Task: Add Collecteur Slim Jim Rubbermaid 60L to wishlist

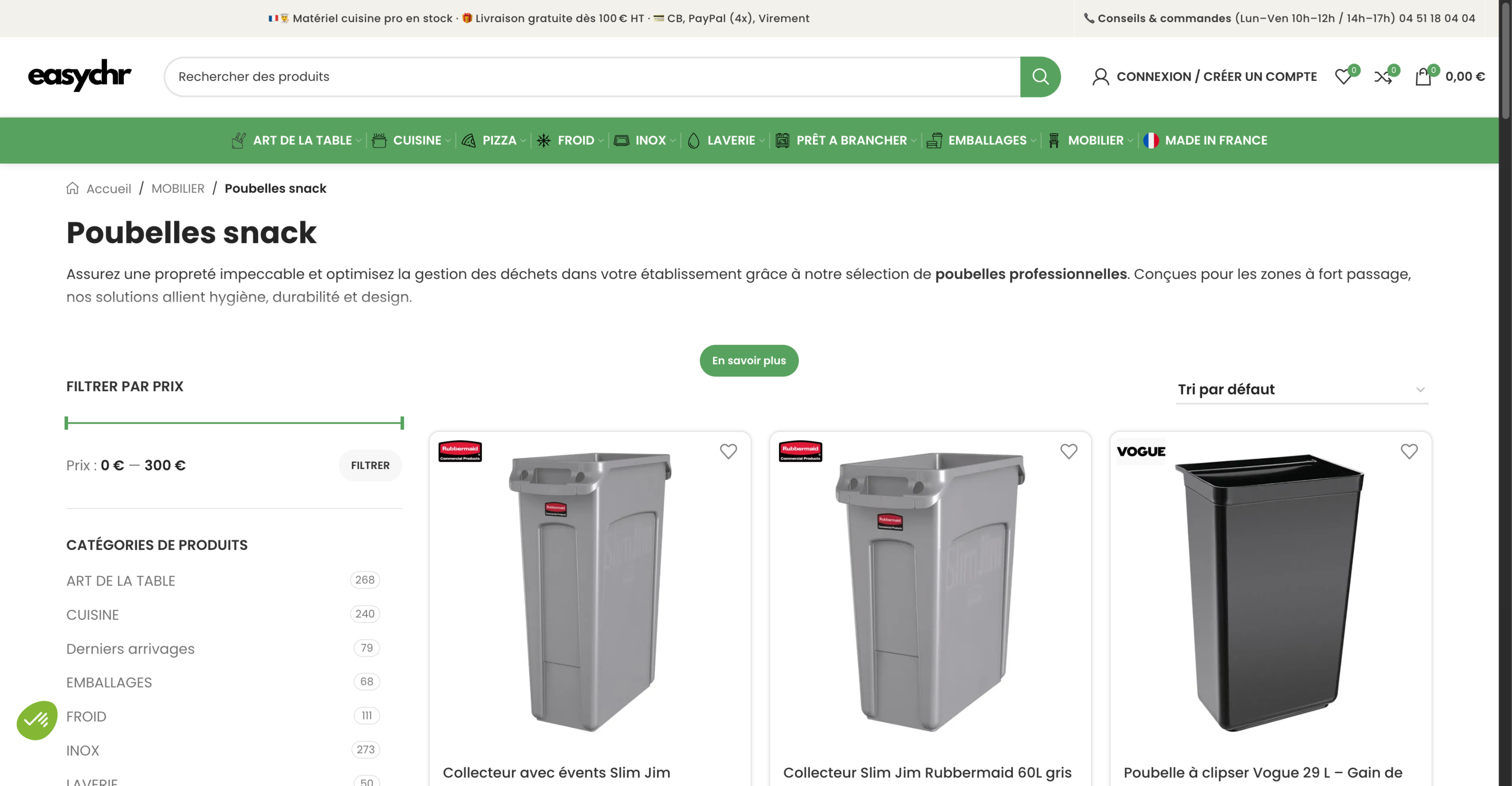Action: coord(1069,451)
